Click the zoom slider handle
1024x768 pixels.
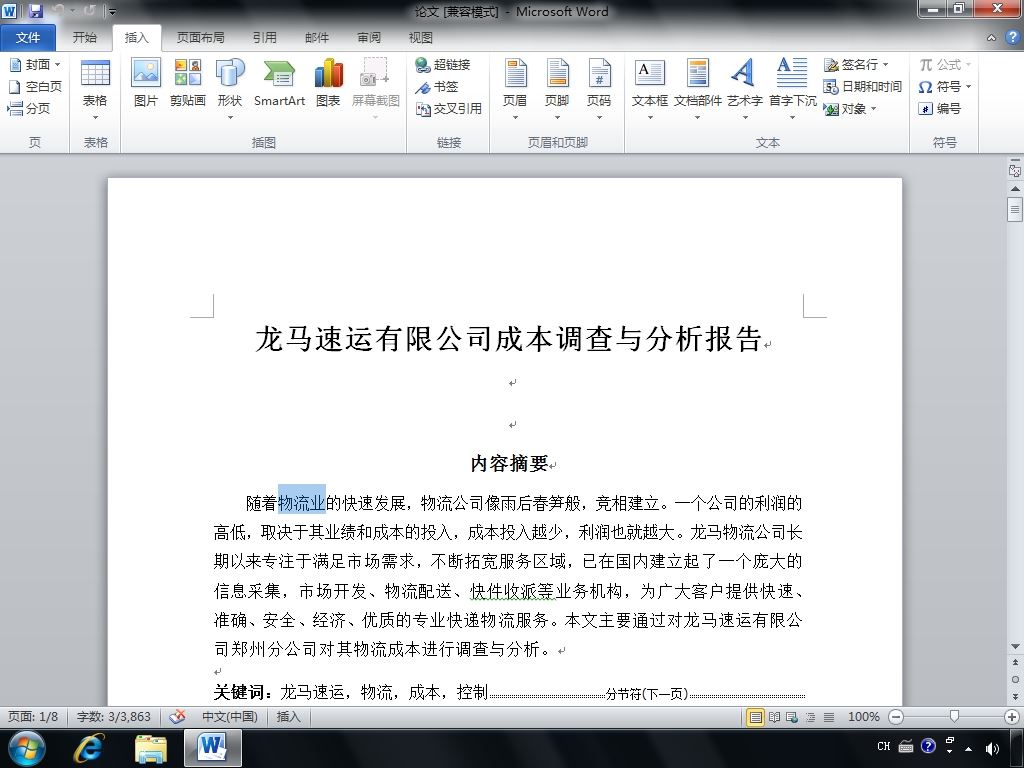tap(954, 717)
